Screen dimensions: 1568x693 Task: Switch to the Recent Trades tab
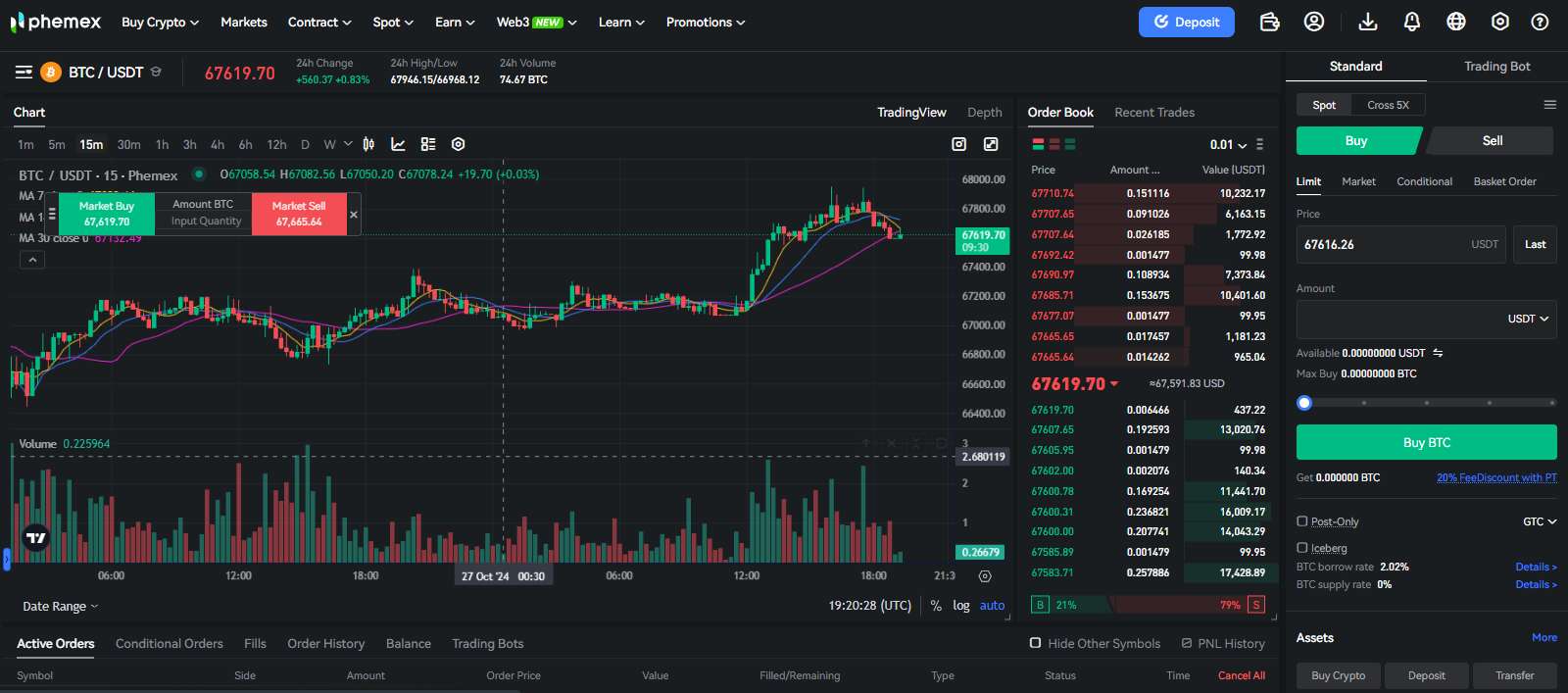click(1154, 113)
